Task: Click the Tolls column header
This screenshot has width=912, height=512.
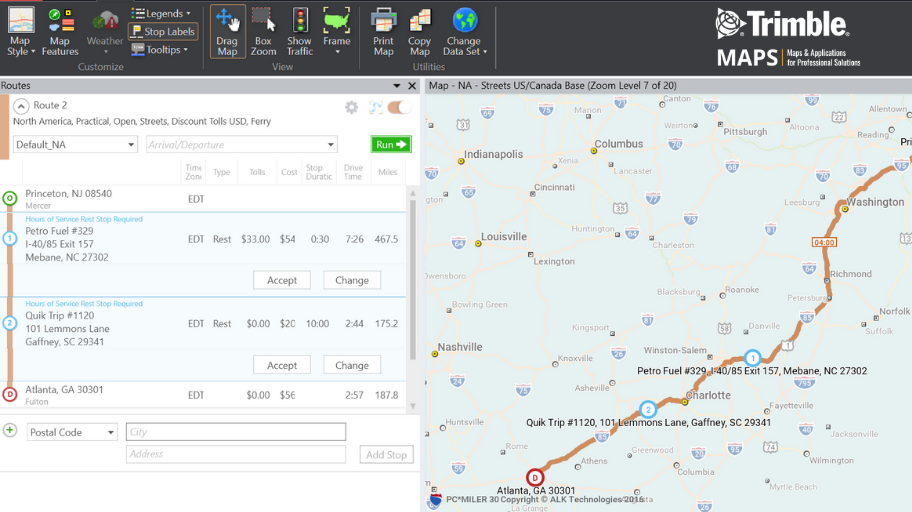Action: pyautogui.click(x=257, y=172)
